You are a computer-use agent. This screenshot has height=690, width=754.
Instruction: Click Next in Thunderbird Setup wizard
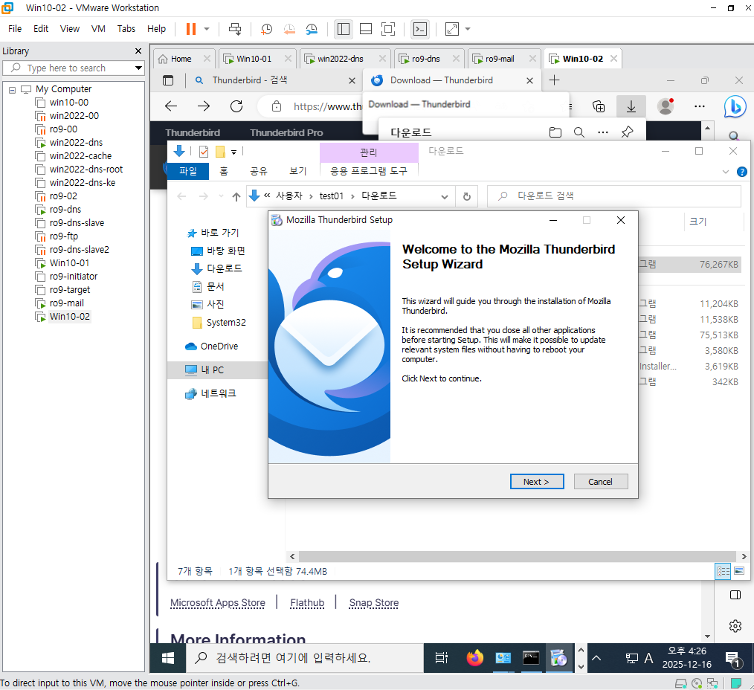pyautogui.click(x=537, y=482)
